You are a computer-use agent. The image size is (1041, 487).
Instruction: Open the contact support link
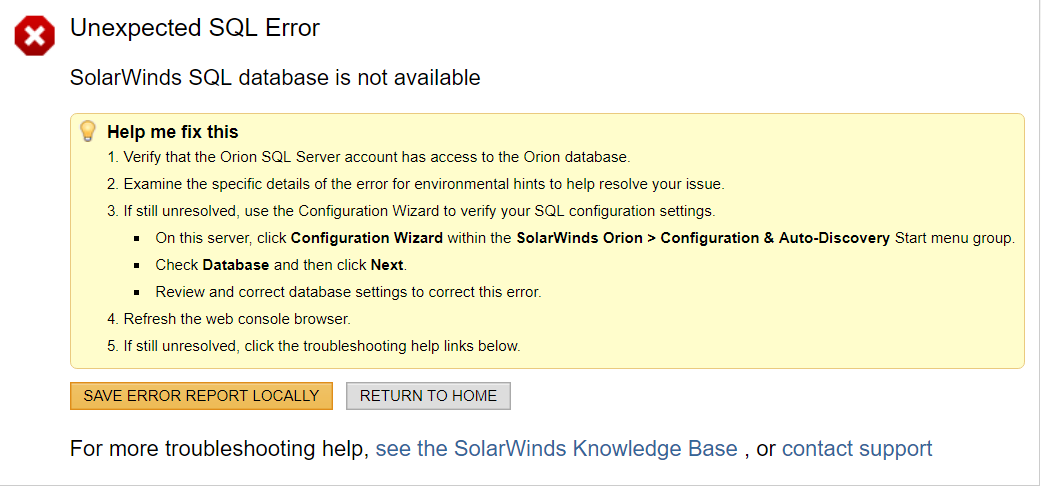coord(857,449)
